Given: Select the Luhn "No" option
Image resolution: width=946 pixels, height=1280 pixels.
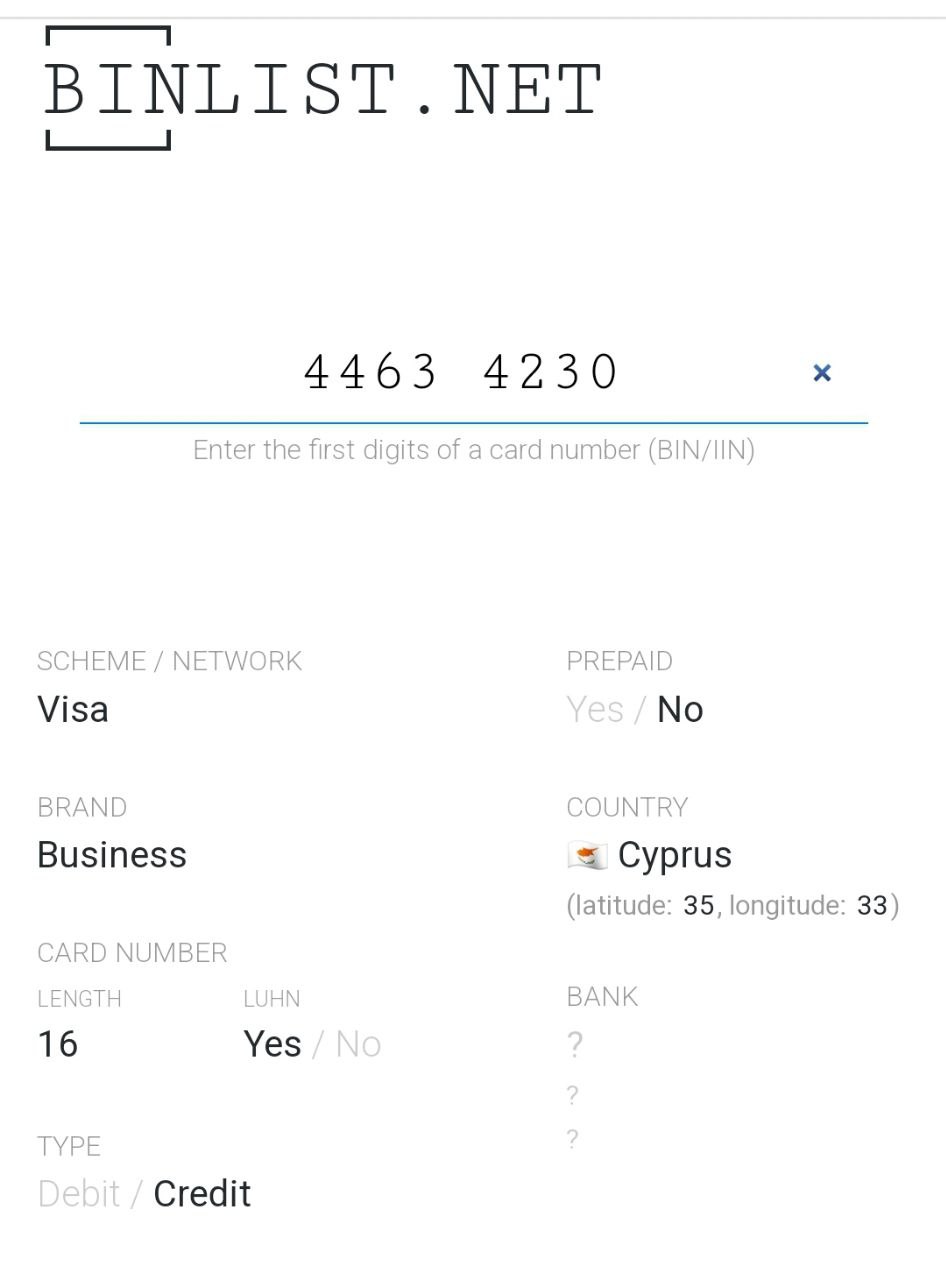Looking at the screenshot, I should (358, 1044).
